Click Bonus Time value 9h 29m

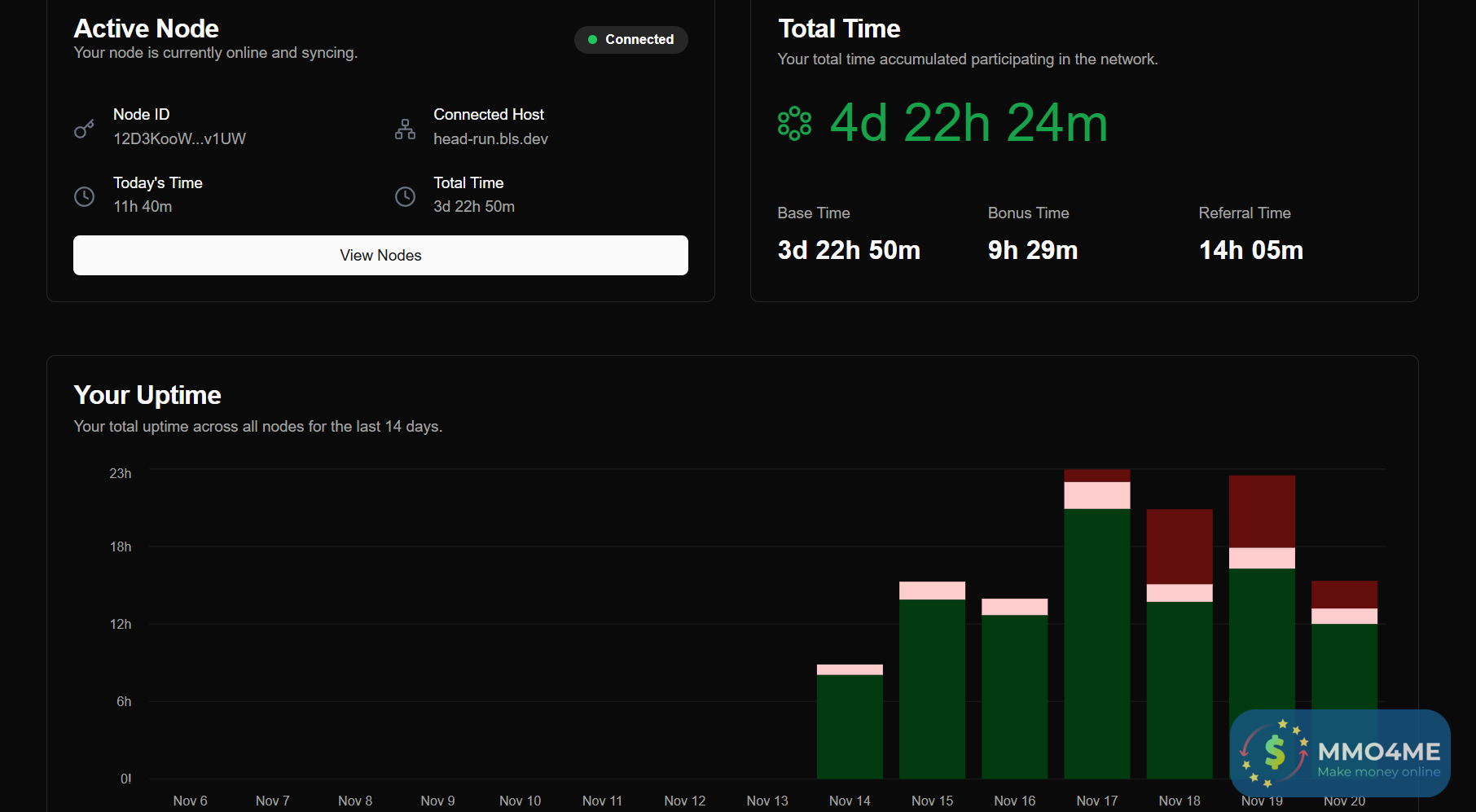click(1033, 250)
